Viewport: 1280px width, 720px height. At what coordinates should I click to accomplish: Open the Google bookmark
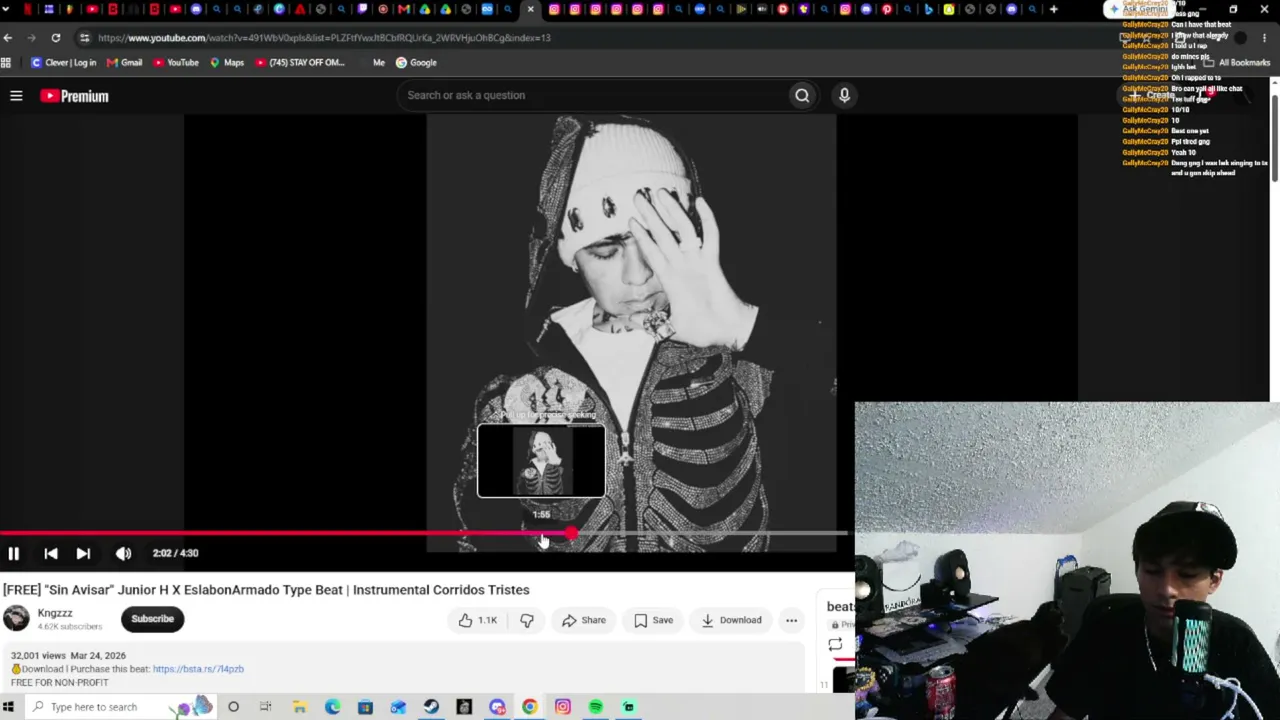(416, 63)
